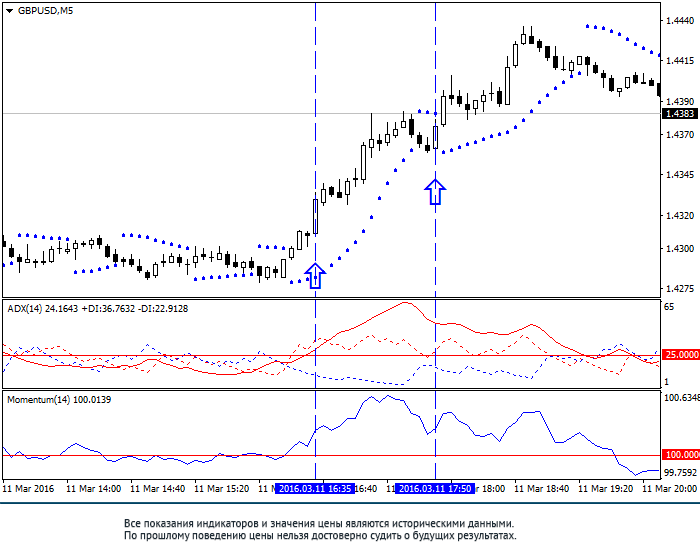Click the 11 Mar 14:00 time axis label
Image resolution: width=700 pixels, height=552 pixels.
click(x=93, y=489)
